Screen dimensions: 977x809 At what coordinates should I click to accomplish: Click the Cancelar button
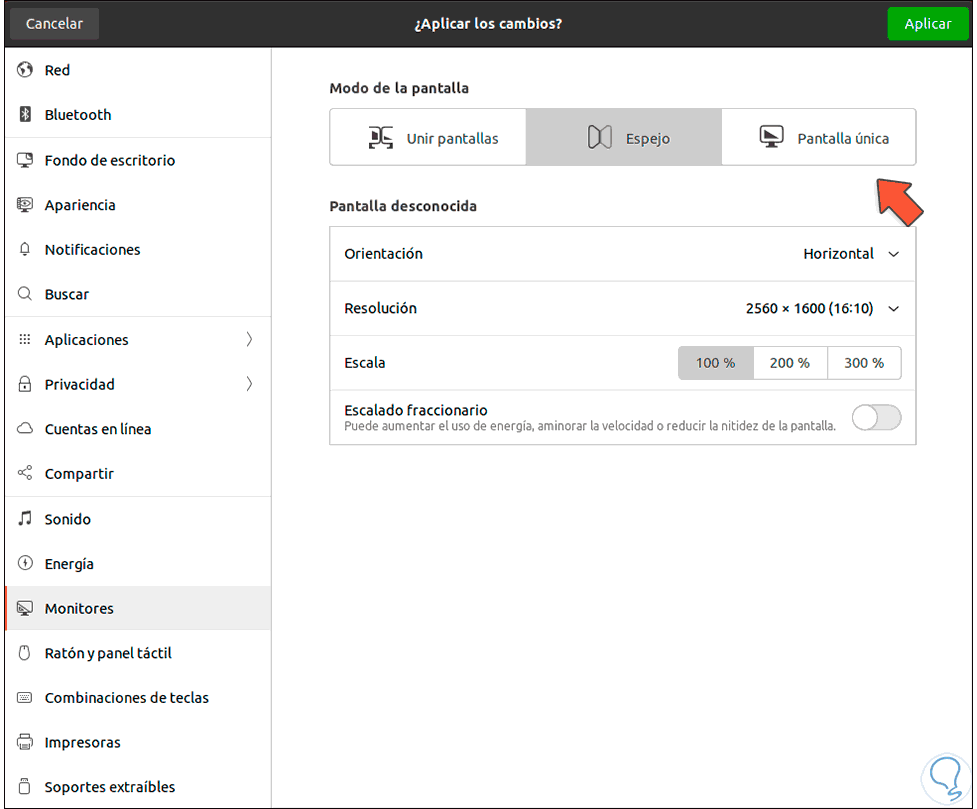pos(54,24)
